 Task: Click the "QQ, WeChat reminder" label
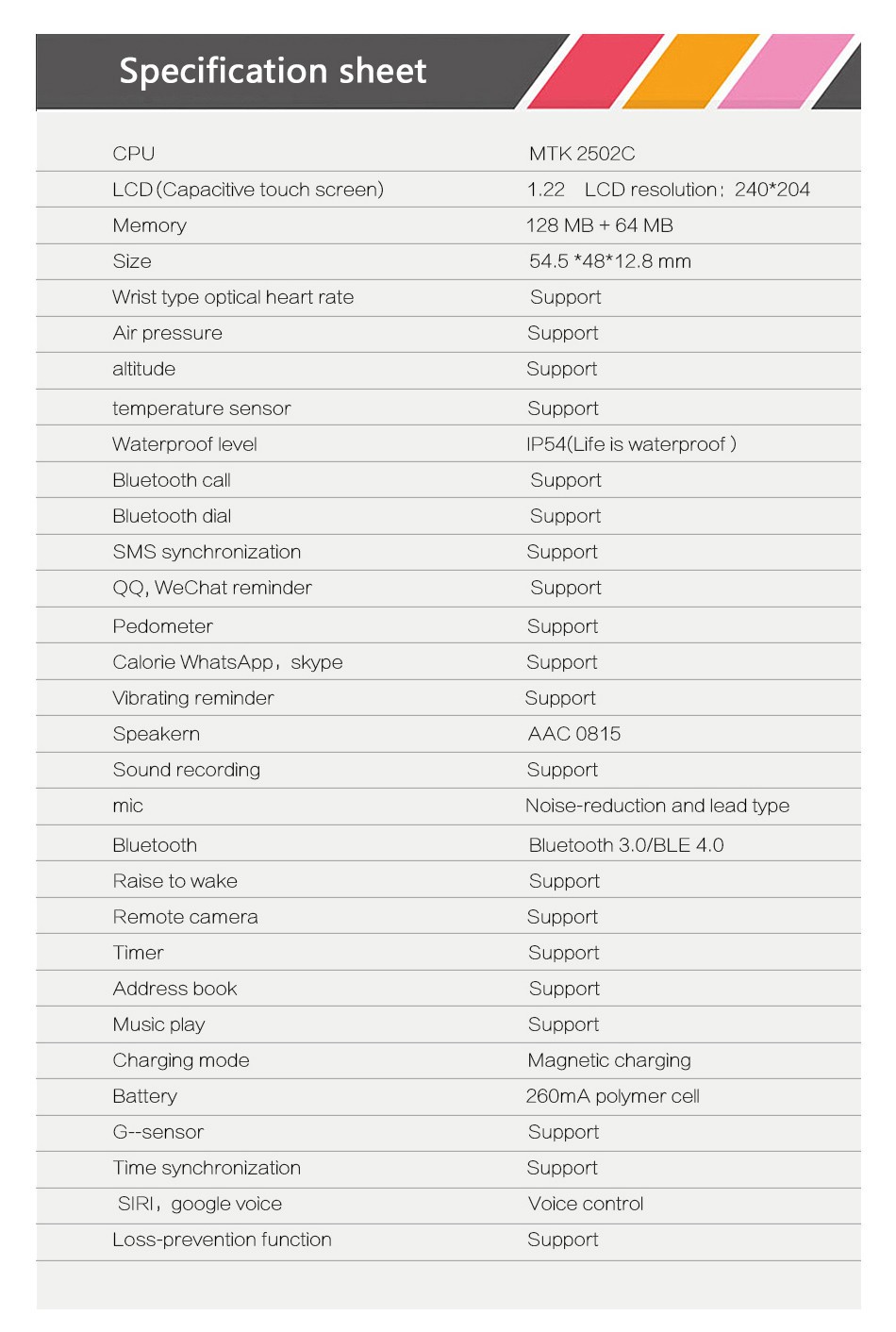point(212,588)
